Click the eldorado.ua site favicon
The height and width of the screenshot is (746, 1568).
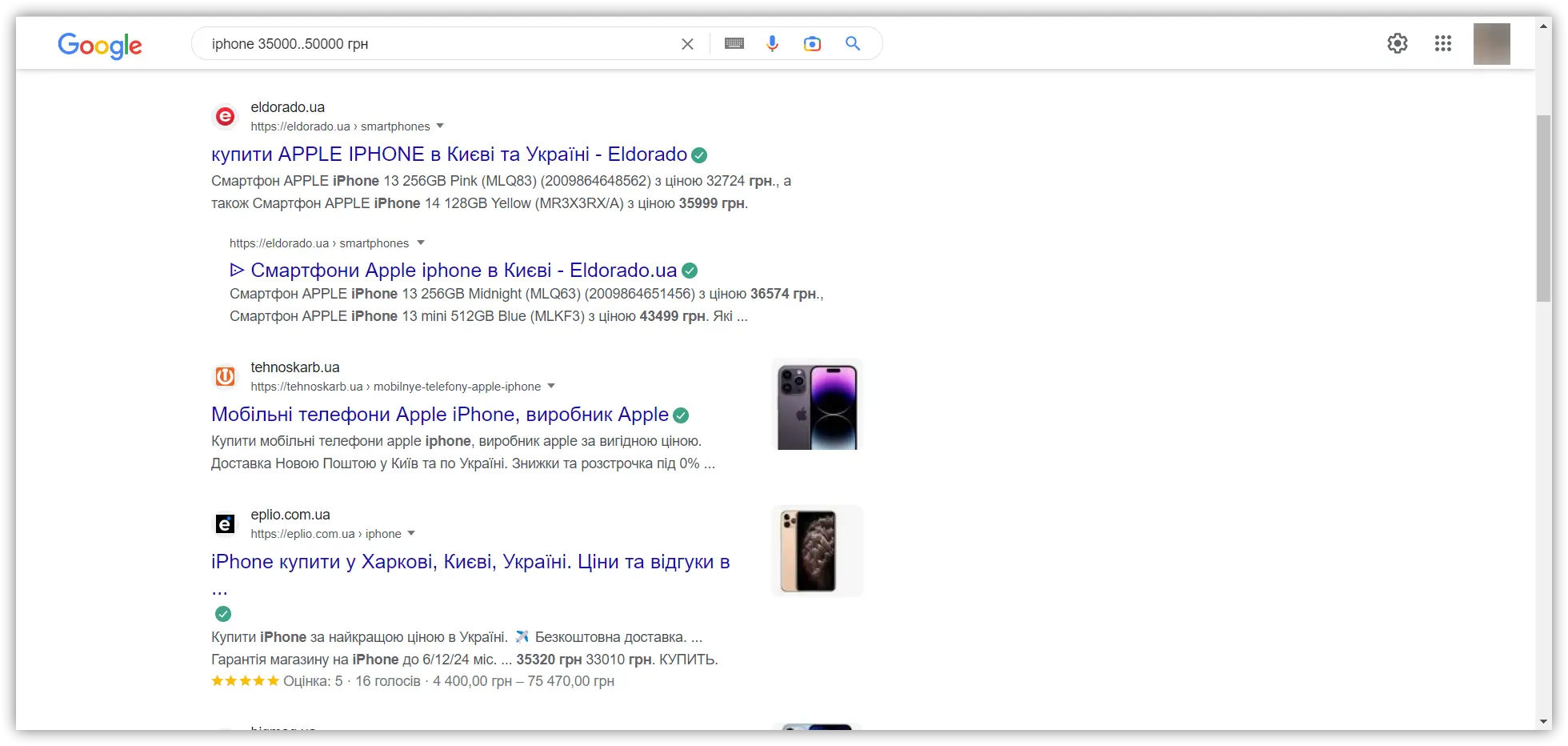click(x=226, y=117)
